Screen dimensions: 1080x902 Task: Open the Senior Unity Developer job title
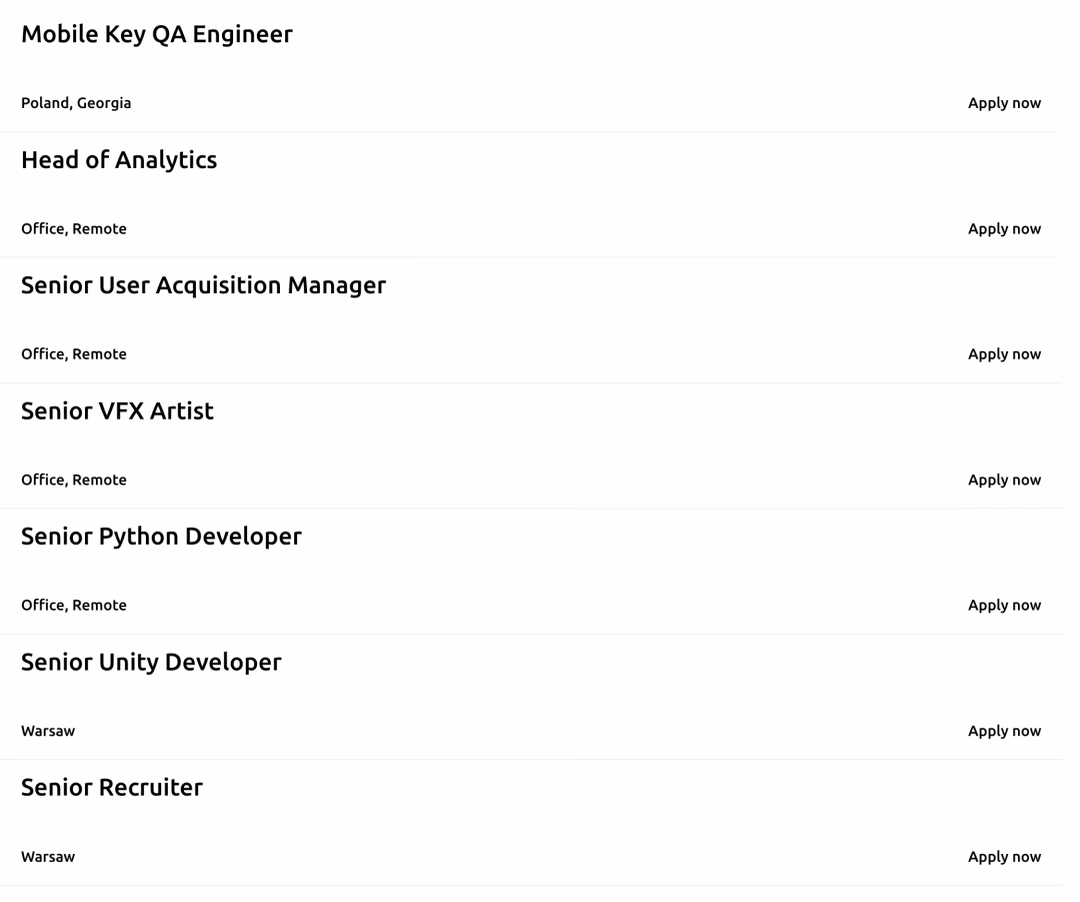point(152,662)
